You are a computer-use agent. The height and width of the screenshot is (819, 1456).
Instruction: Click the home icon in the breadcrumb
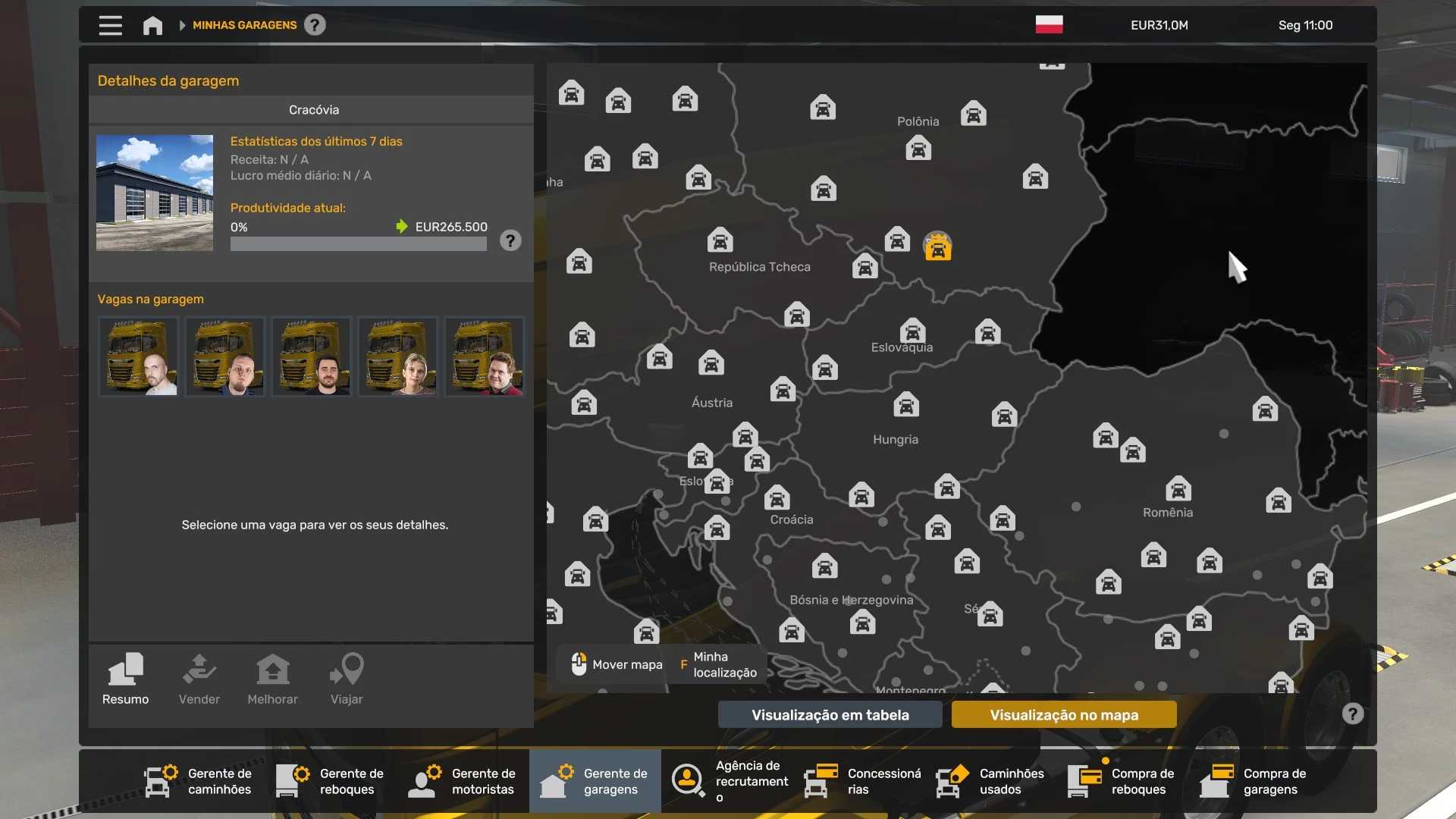[152, 25]
